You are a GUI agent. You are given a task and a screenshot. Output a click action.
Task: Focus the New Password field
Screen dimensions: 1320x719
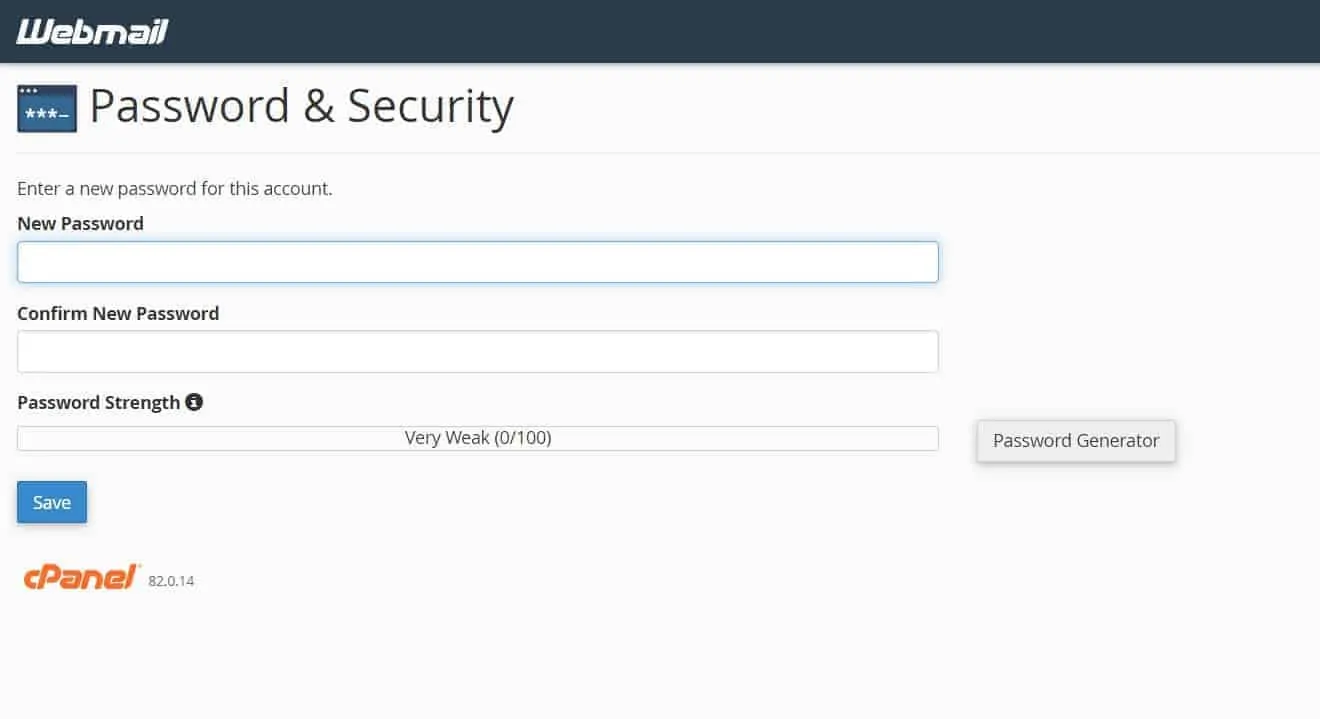478,262
